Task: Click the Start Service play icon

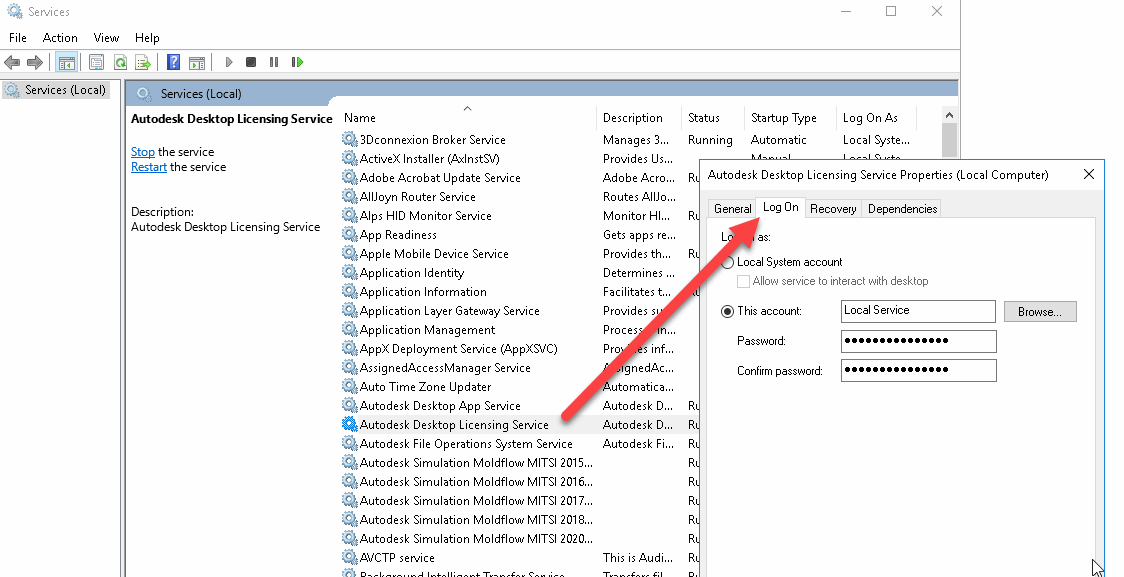Action: point(229,62)
